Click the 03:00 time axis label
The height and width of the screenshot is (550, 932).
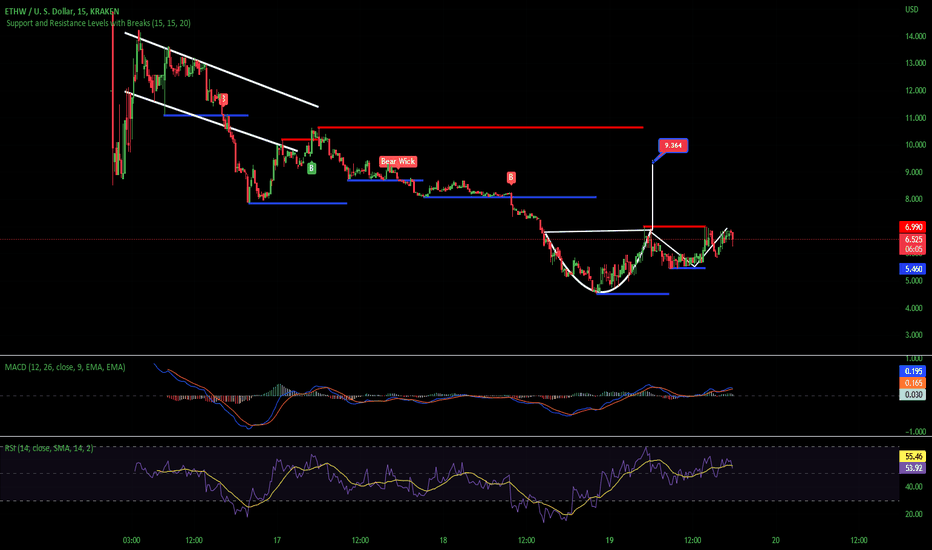click(131, 540)
